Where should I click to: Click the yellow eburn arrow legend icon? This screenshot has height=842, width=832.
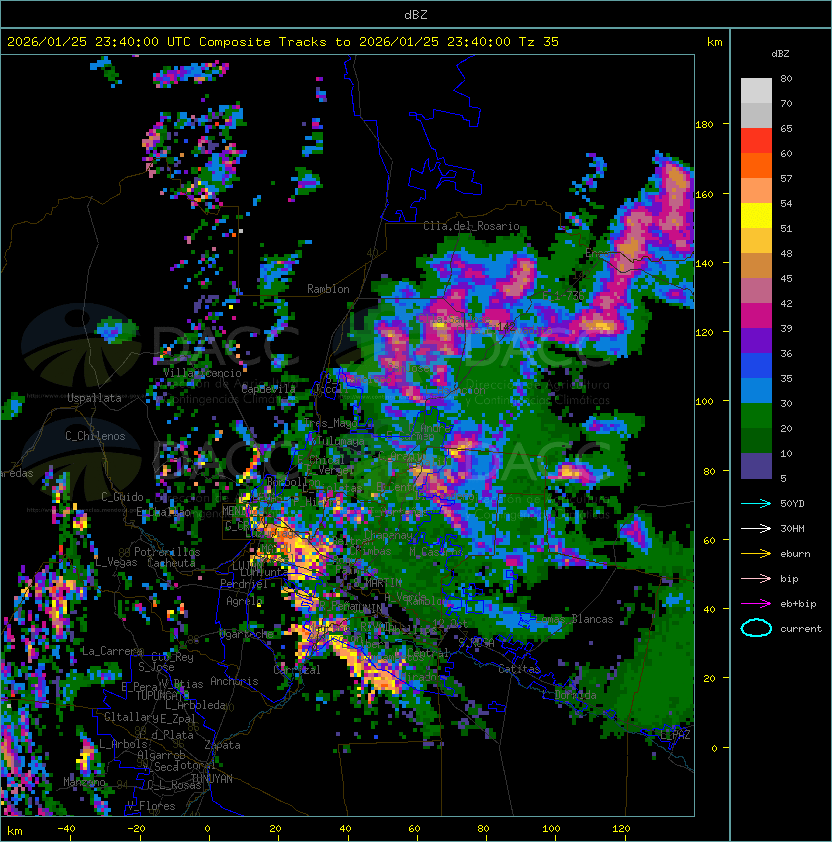point(756,554)
